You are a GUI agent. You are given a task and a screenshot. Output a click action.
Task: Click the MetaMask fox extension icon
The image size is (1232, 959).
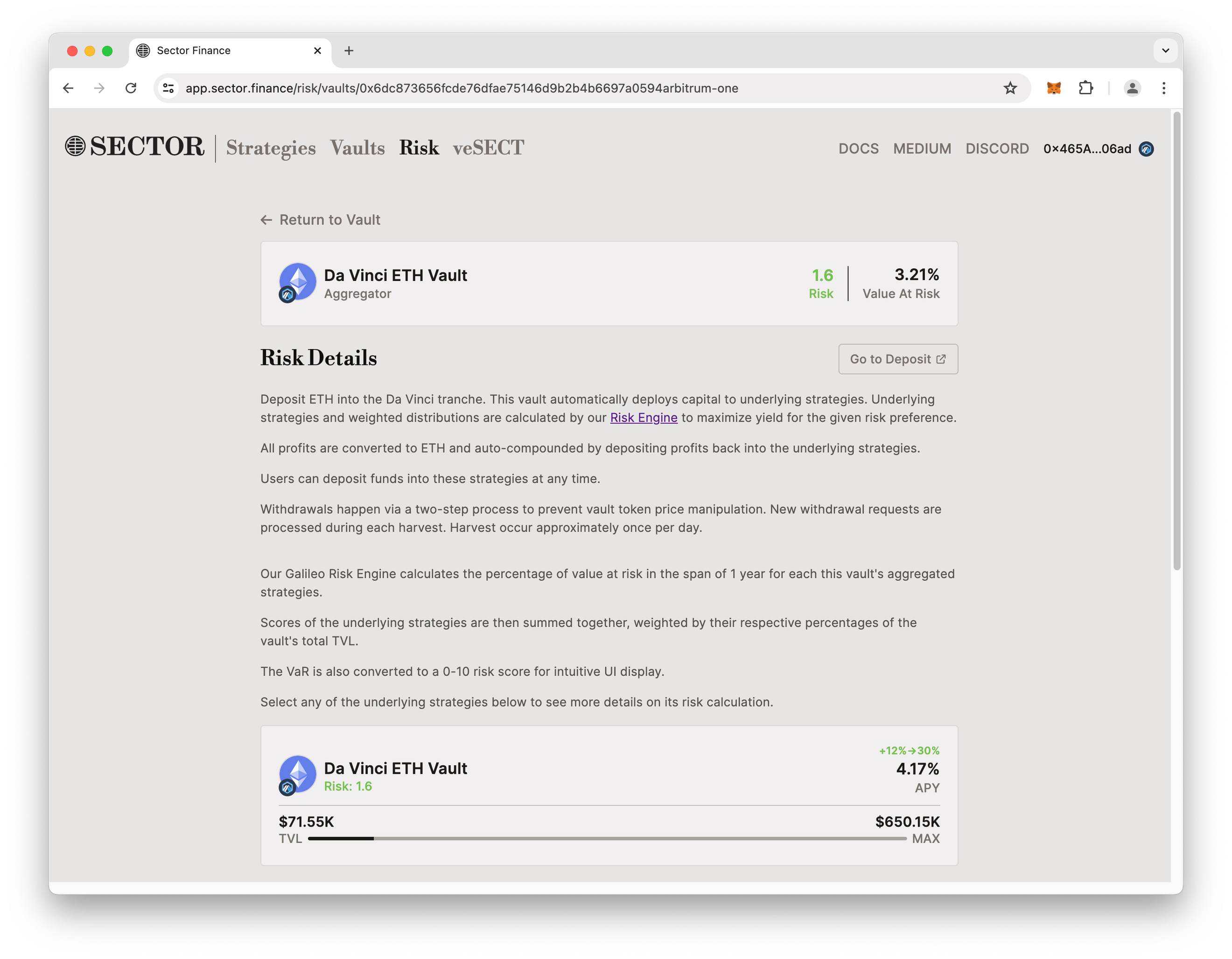point(1053,88)
